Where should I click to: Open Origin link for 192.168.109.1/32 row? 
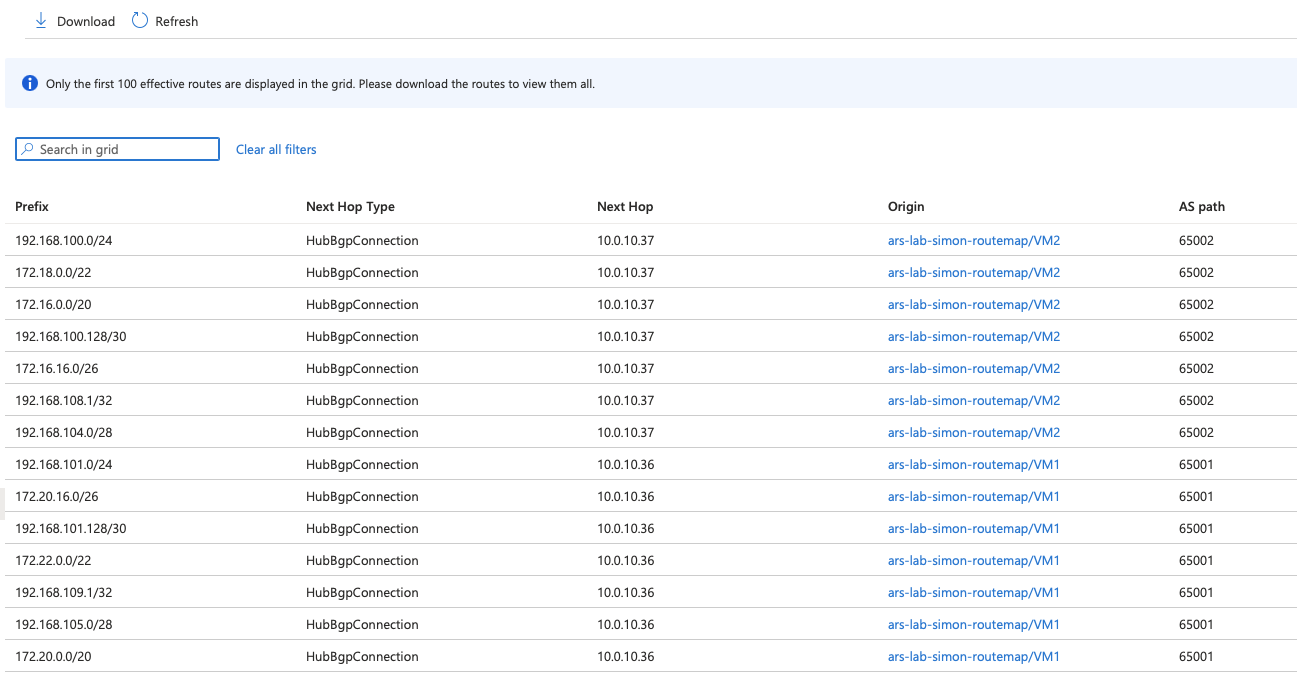[974, 592]
